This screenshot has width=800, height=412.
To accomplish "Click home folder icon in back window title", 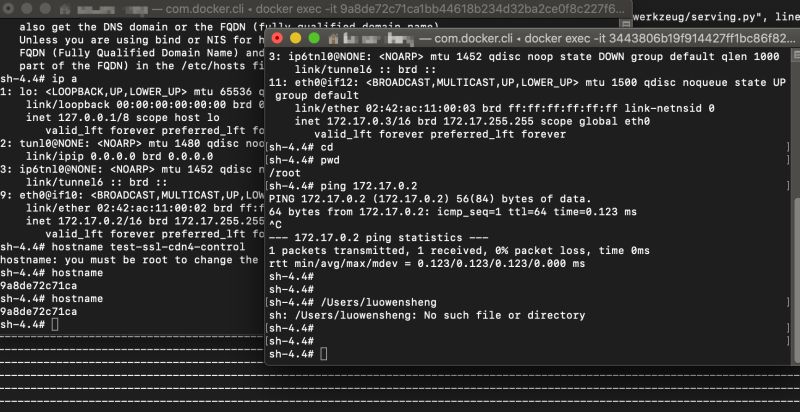I will pyautogui.click(x=65, y=9).
